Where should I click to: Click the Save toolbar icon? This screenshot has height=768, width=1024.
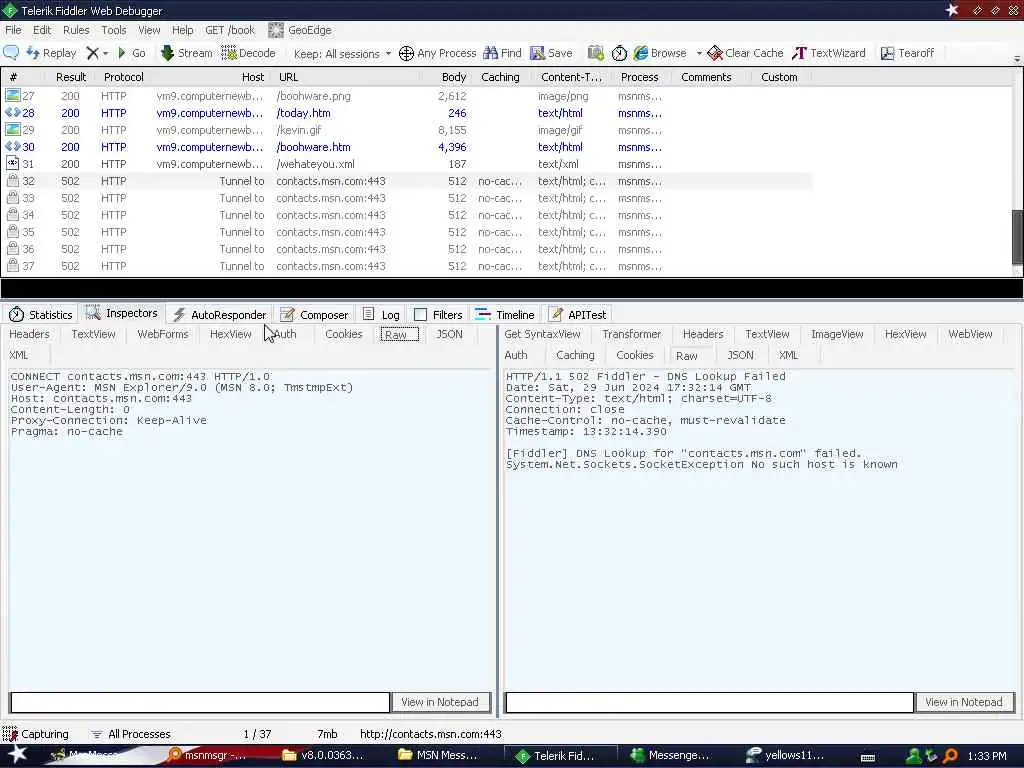[x=537, y=53]
